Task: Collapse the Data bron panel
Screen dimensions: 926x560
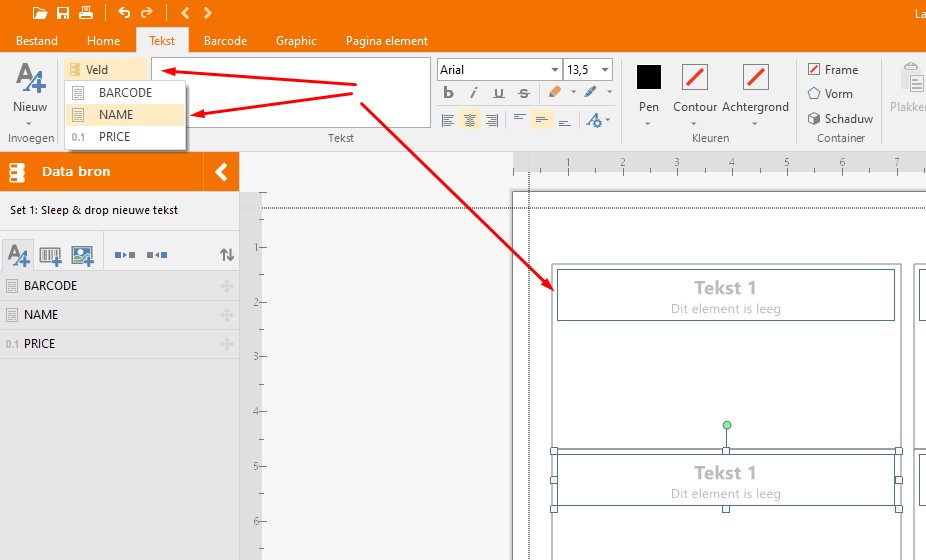Action: click(x=222, y=172)
